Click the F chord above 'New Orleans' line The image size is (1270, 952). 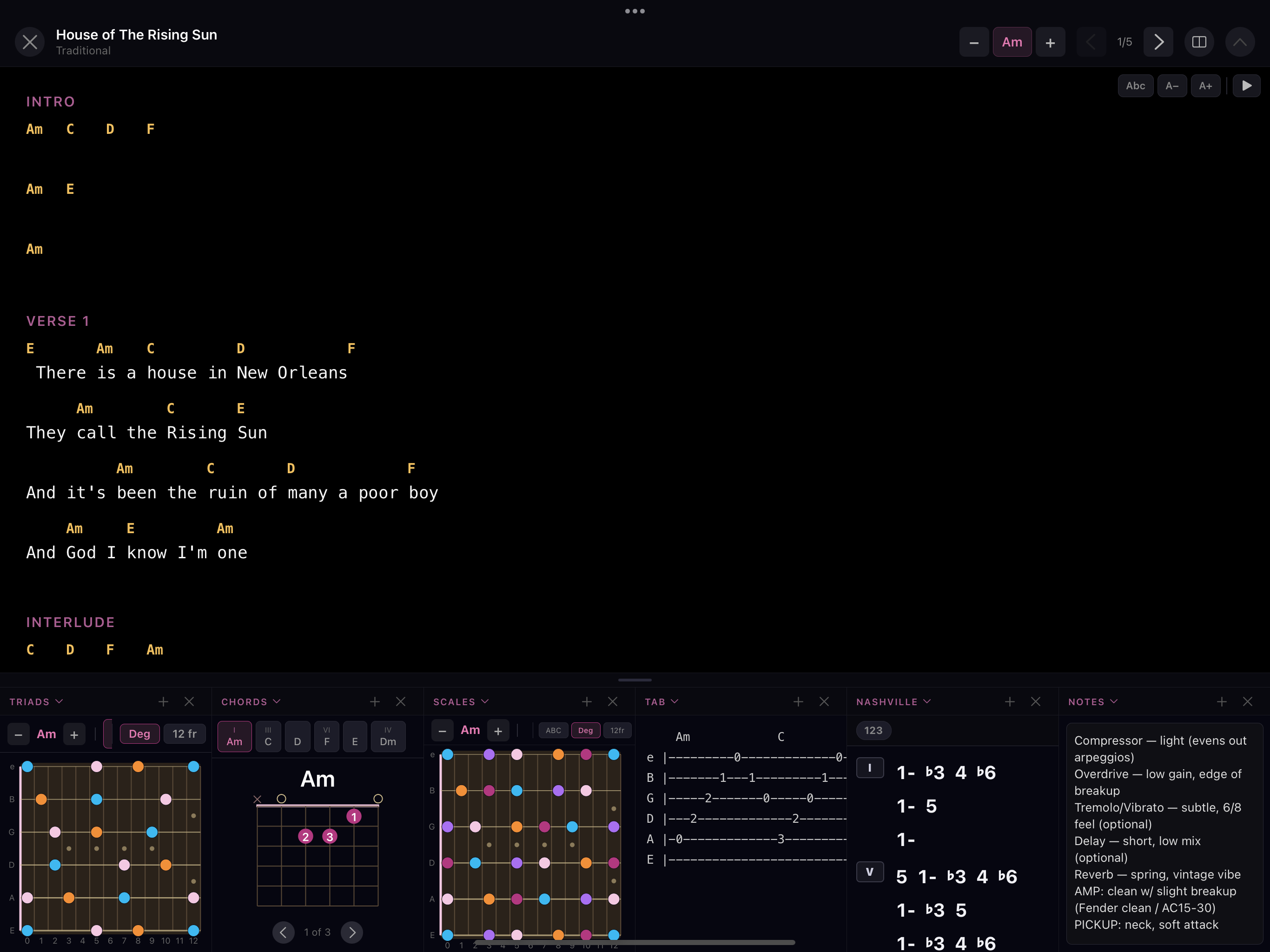pyautogui.click(x=351, y=349)
